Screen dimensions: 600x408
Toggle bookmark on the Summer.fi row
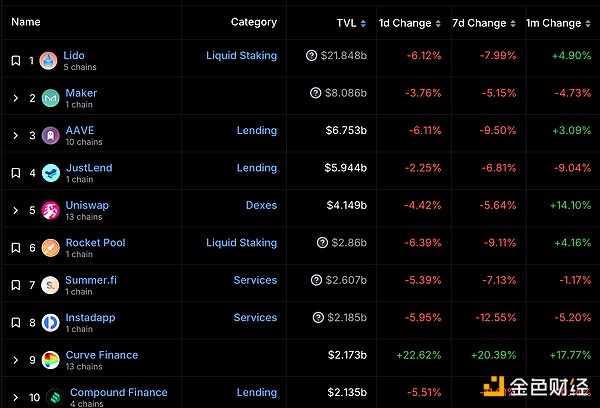point(15,285)
